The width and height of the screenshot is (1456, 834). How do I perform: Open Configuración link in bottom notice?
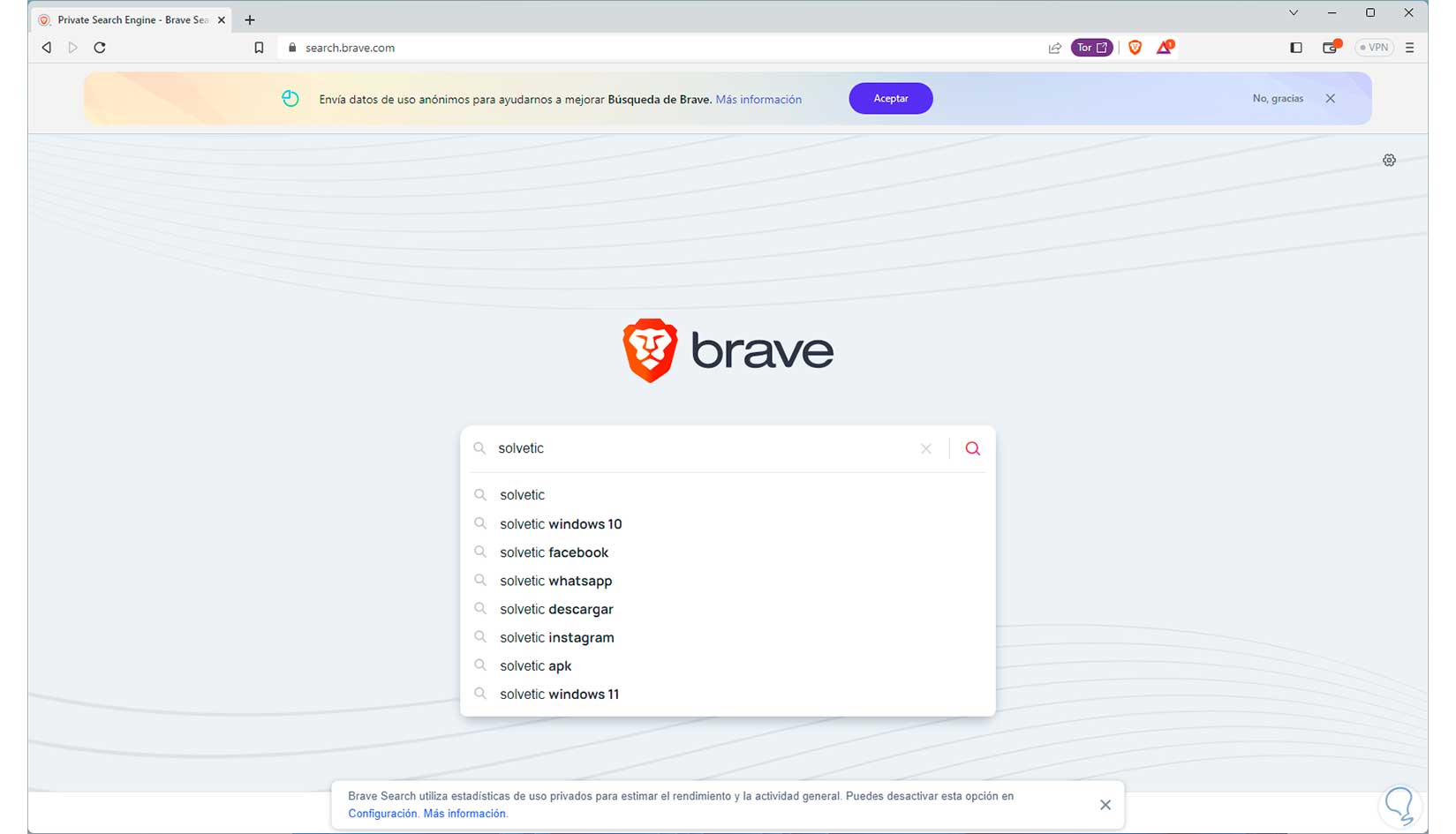pos(382,814)
